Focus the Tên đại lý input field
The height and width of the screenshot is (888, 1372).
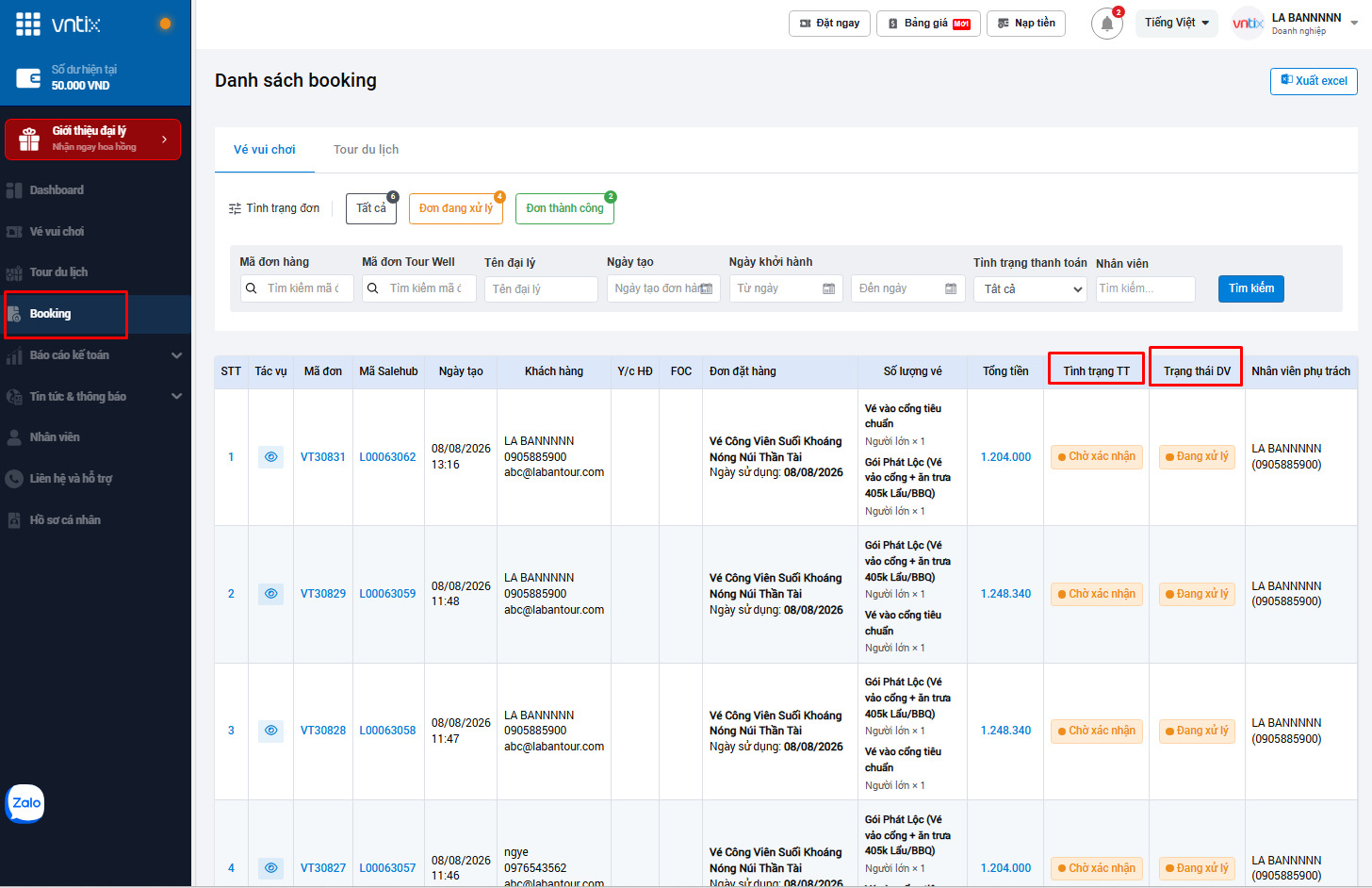[x=541, y=289]
